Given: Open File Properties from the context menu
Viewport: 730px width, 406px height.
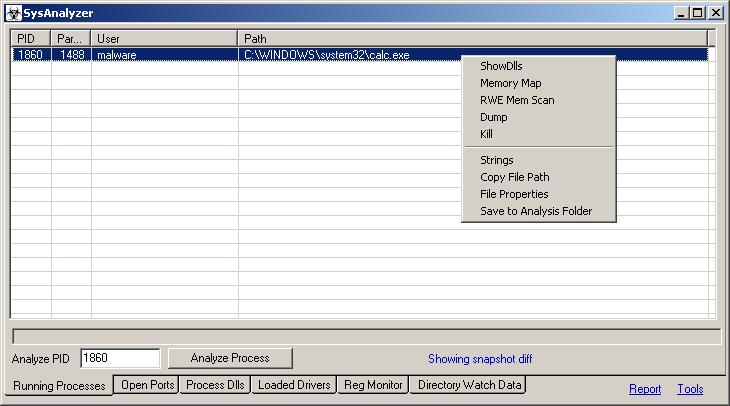Looking at the screenshot, I should (x=514, y=194).
